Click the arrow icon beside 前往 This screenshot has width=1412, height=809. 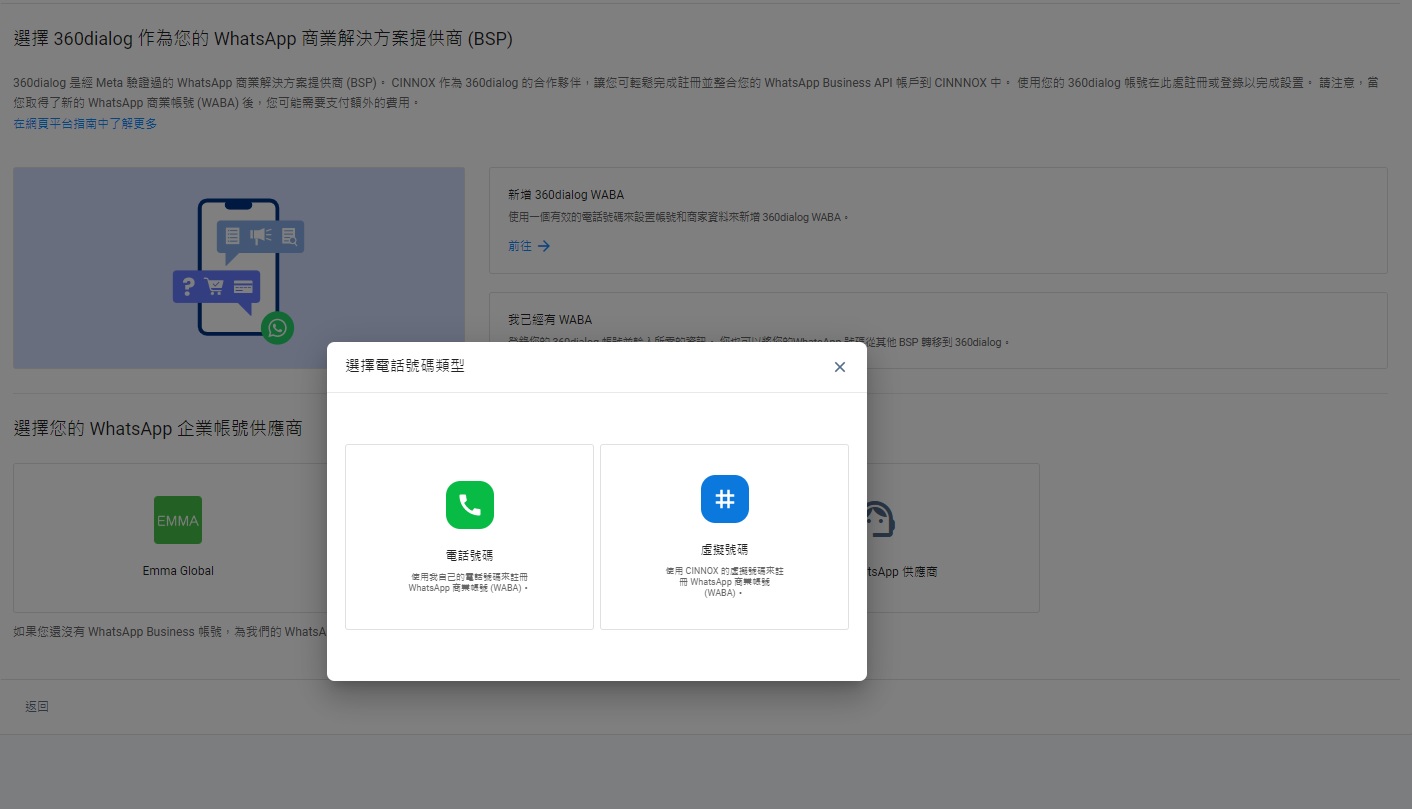point(544,246)
